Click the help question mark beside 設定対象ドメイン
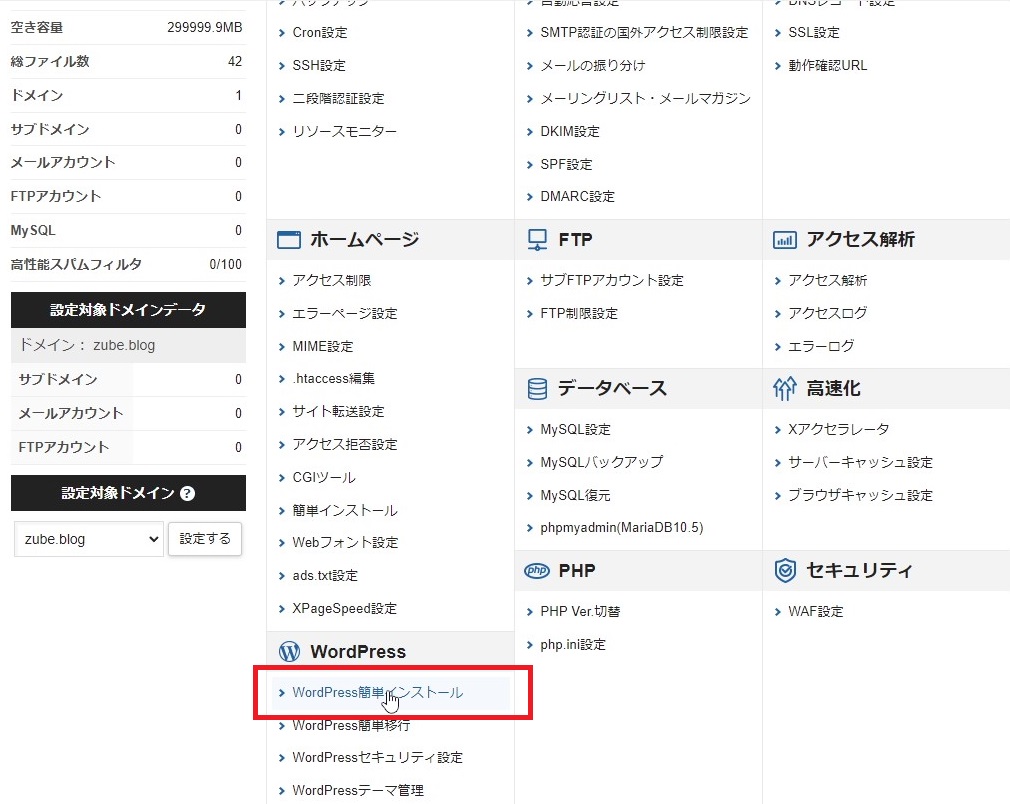The width and height of the screenshot is (1010, 804). pos(187,493)
